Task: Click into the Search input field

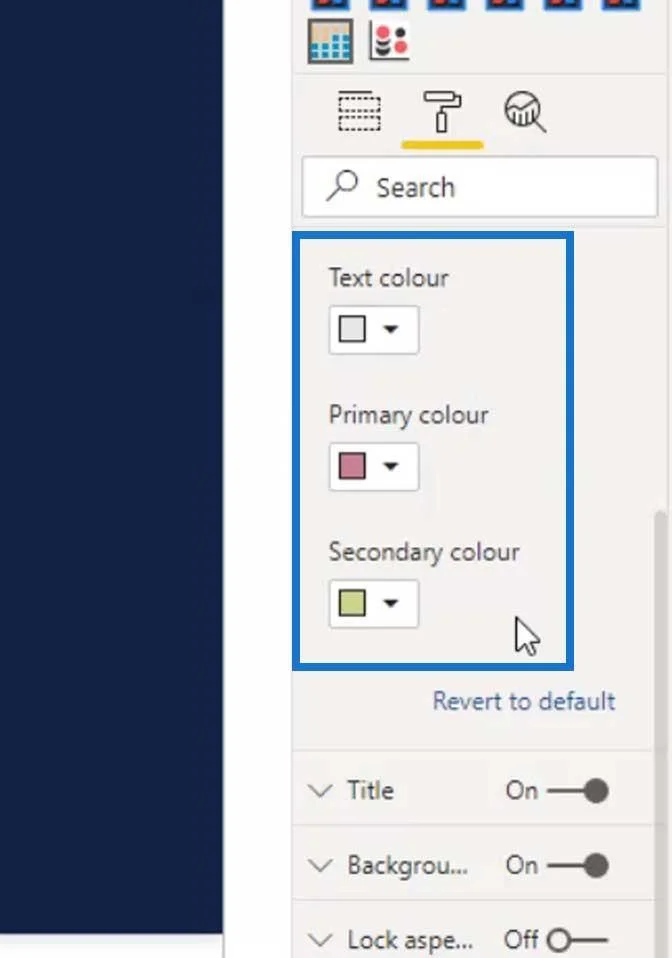Action: (480, 187)
